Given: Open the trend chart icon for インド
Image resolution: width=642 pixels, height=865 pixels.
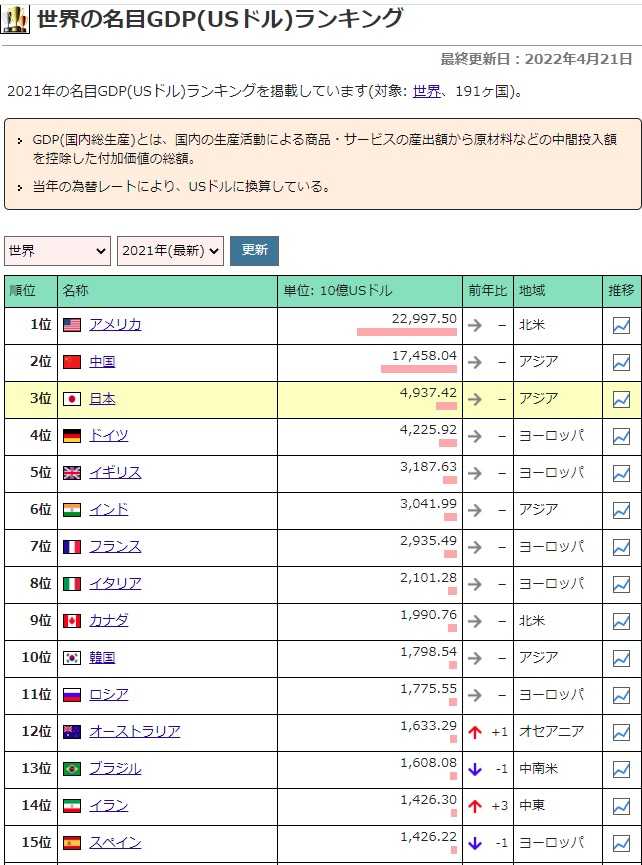Looking at the screenshot, I should (621, 510).
